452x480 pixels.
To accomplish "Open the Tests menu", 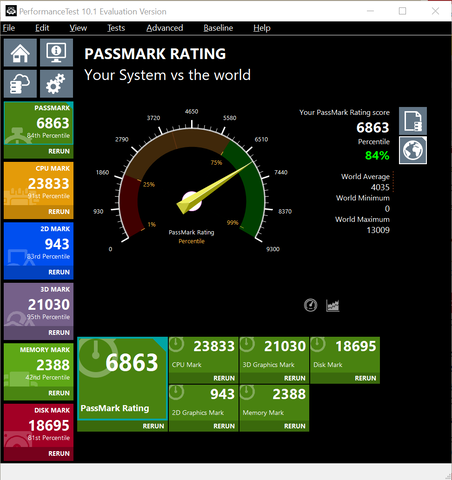I will click(x=116, y=28).
